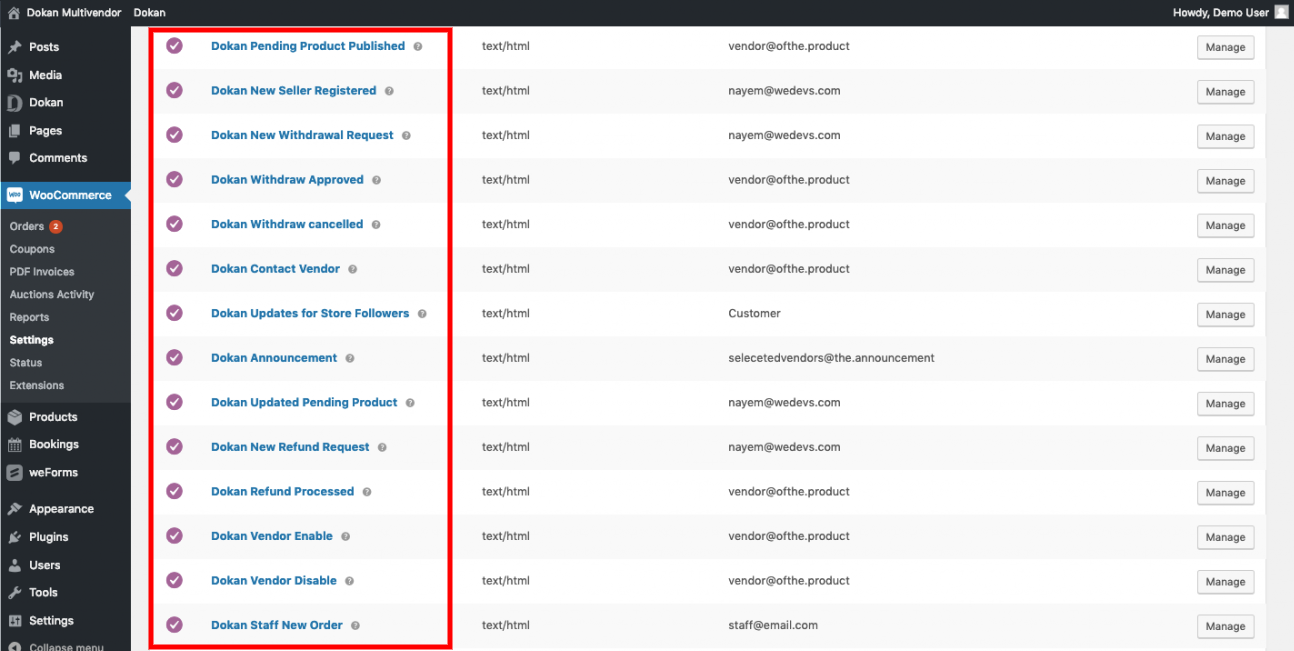Screen dimensions: 1294x651
Task: Toggle enabled checkmark for Dokan Announcement
Action: (x=174, y=357)
